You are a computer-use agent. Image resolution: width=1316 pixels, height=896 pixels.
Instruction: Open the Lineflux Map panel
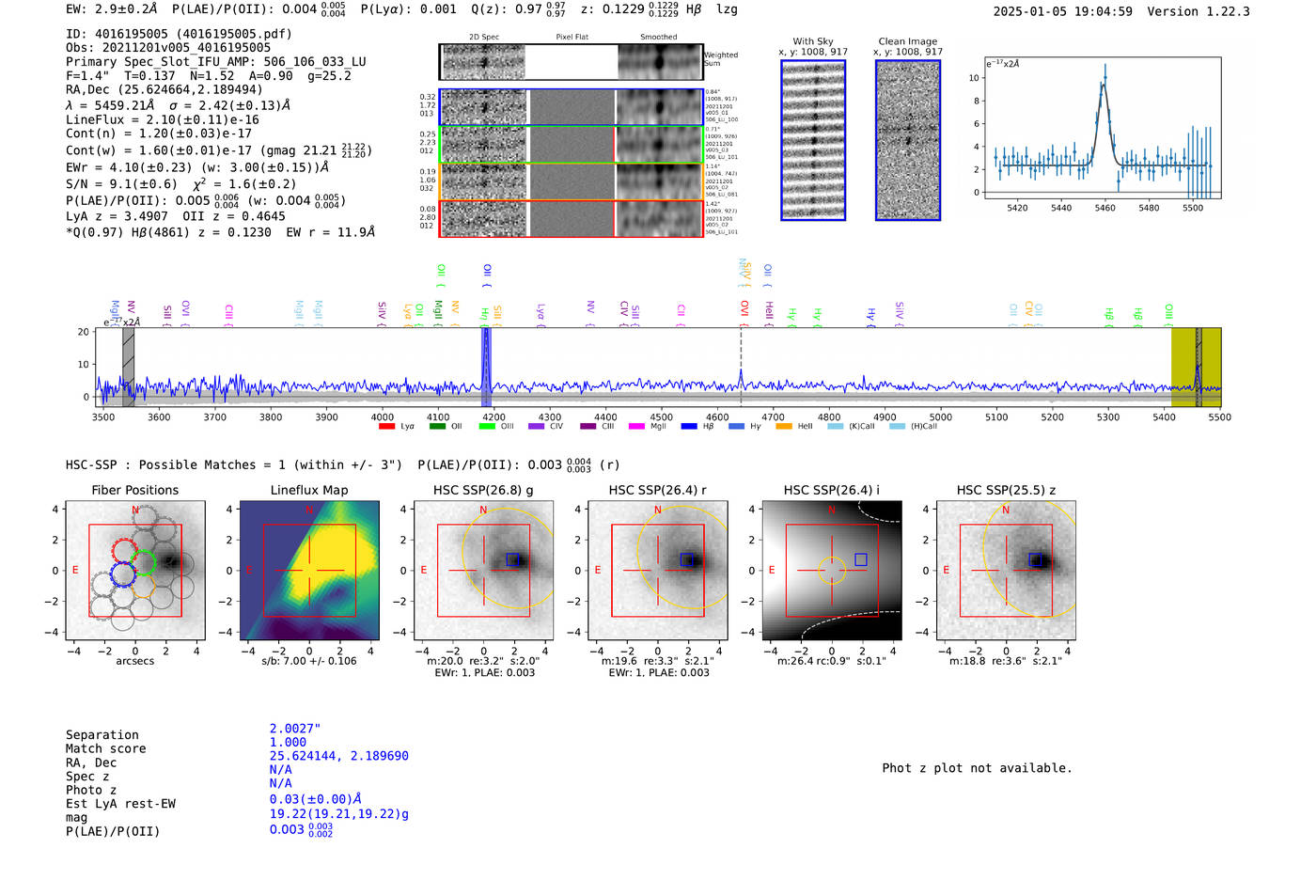(x=309, y=571)
